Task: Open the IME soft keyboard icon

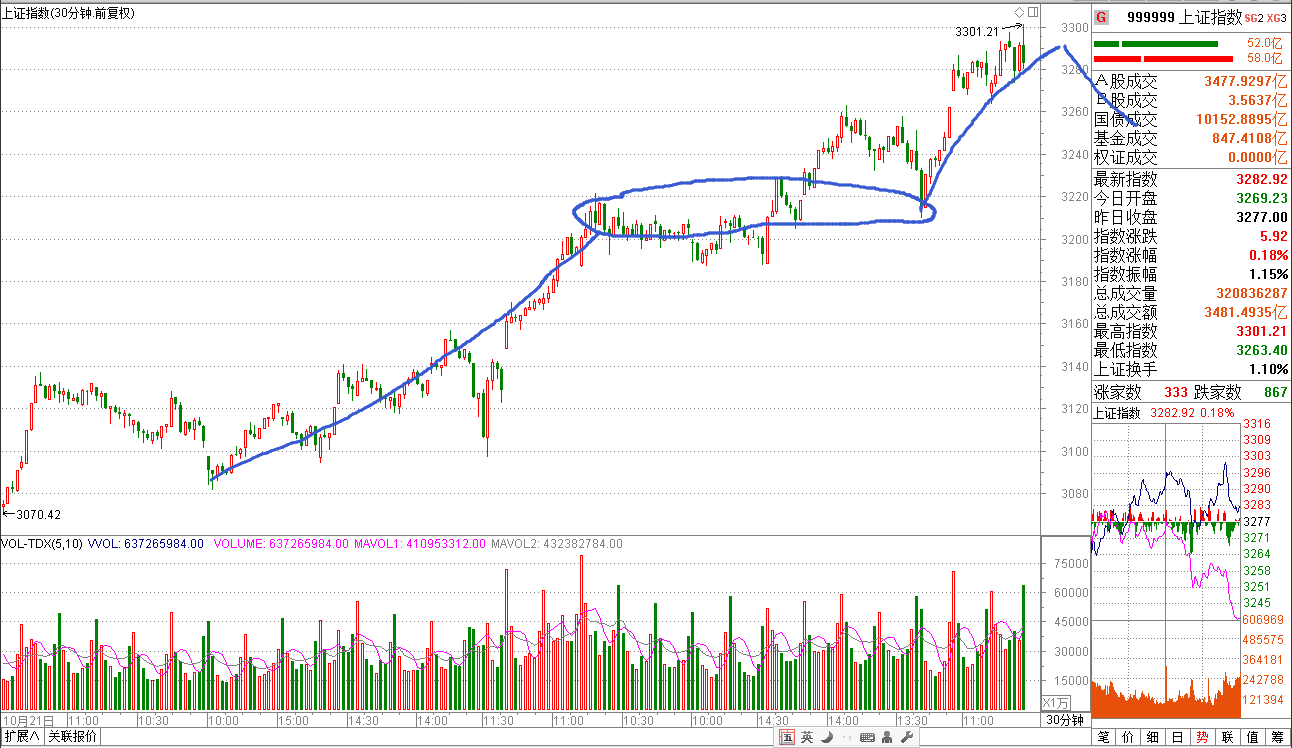Action: (x=866, y=738)
